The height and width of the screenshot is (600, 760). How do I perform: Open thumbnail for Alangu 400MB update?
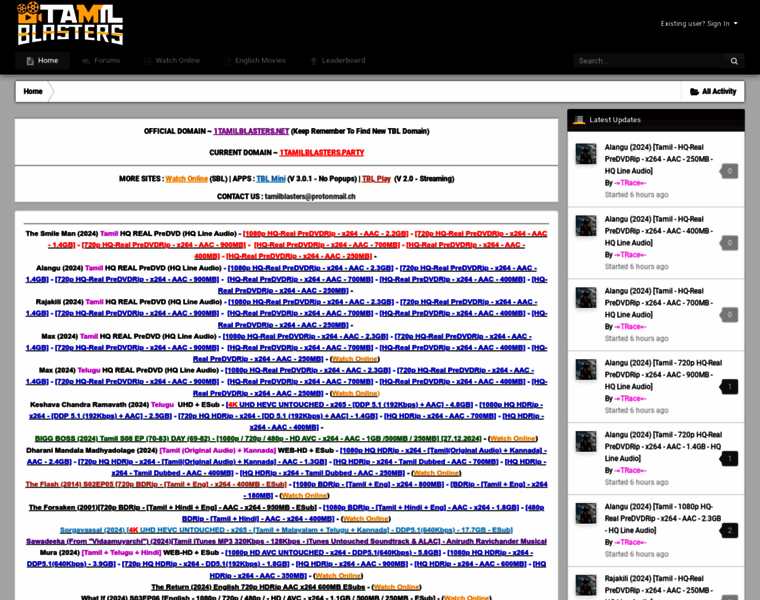586,225
